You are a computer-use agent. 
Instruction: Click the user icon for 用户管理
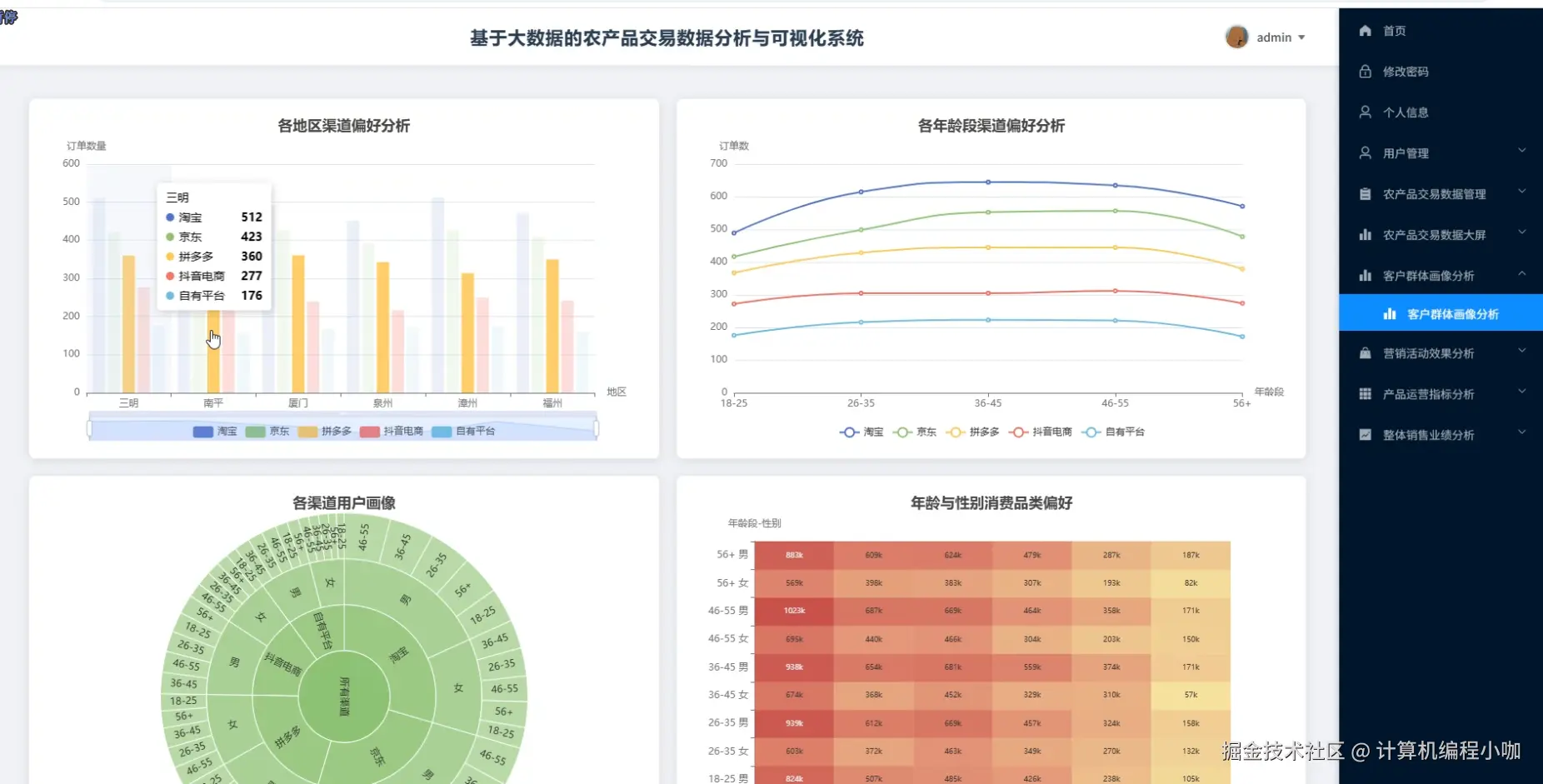click(1365, 153)
